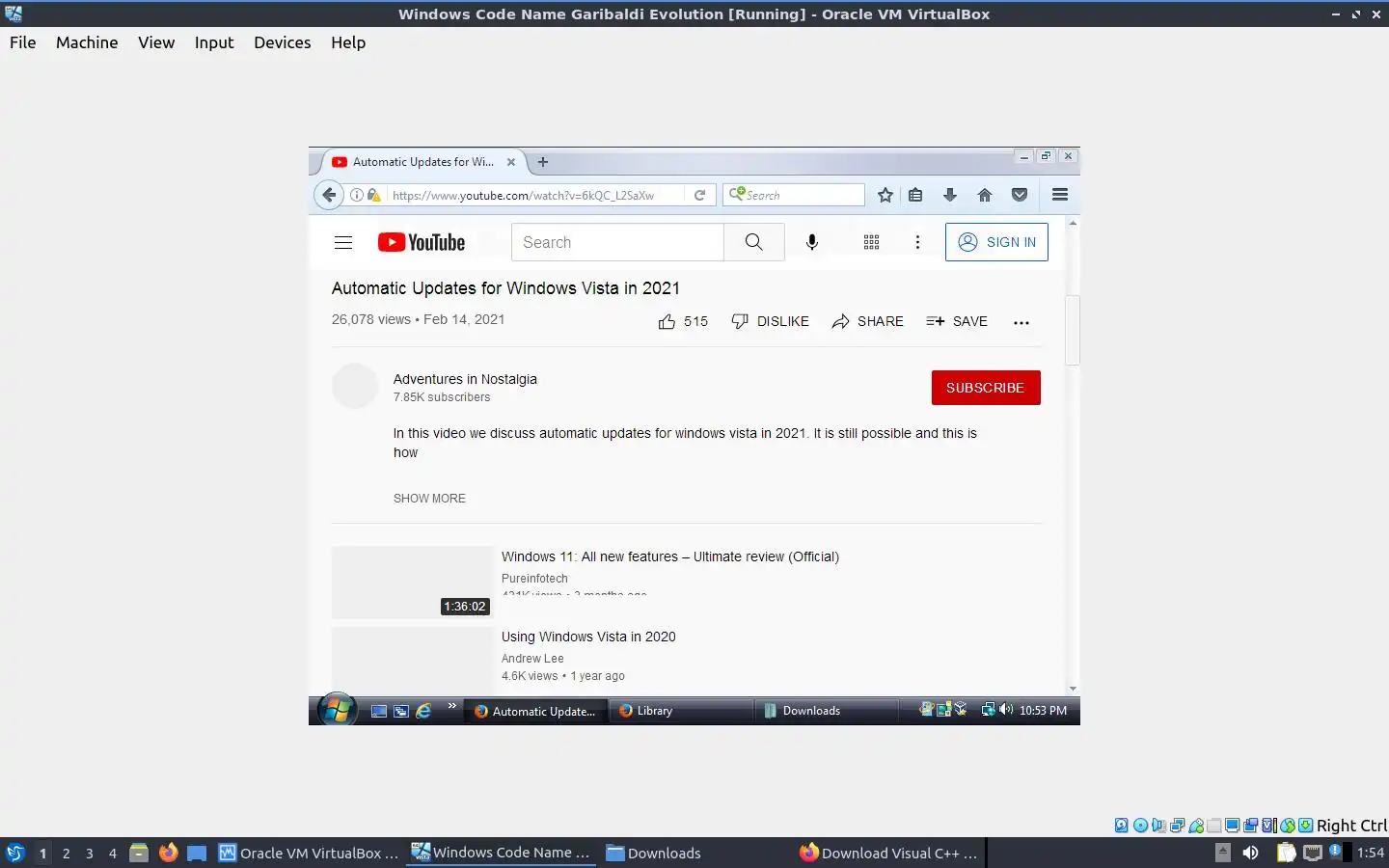
Task: Open the YouTube apps grid icon
Action: [x=871, y=242]
